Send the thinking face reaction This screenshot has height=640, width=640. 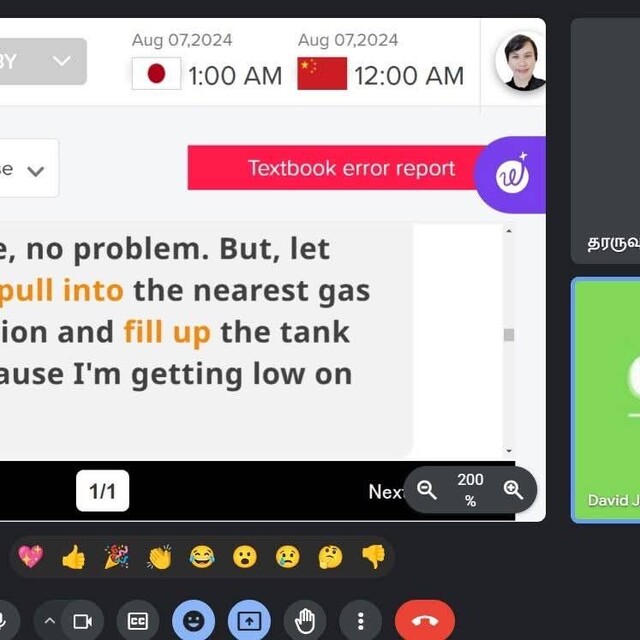(x=331, y=557)
